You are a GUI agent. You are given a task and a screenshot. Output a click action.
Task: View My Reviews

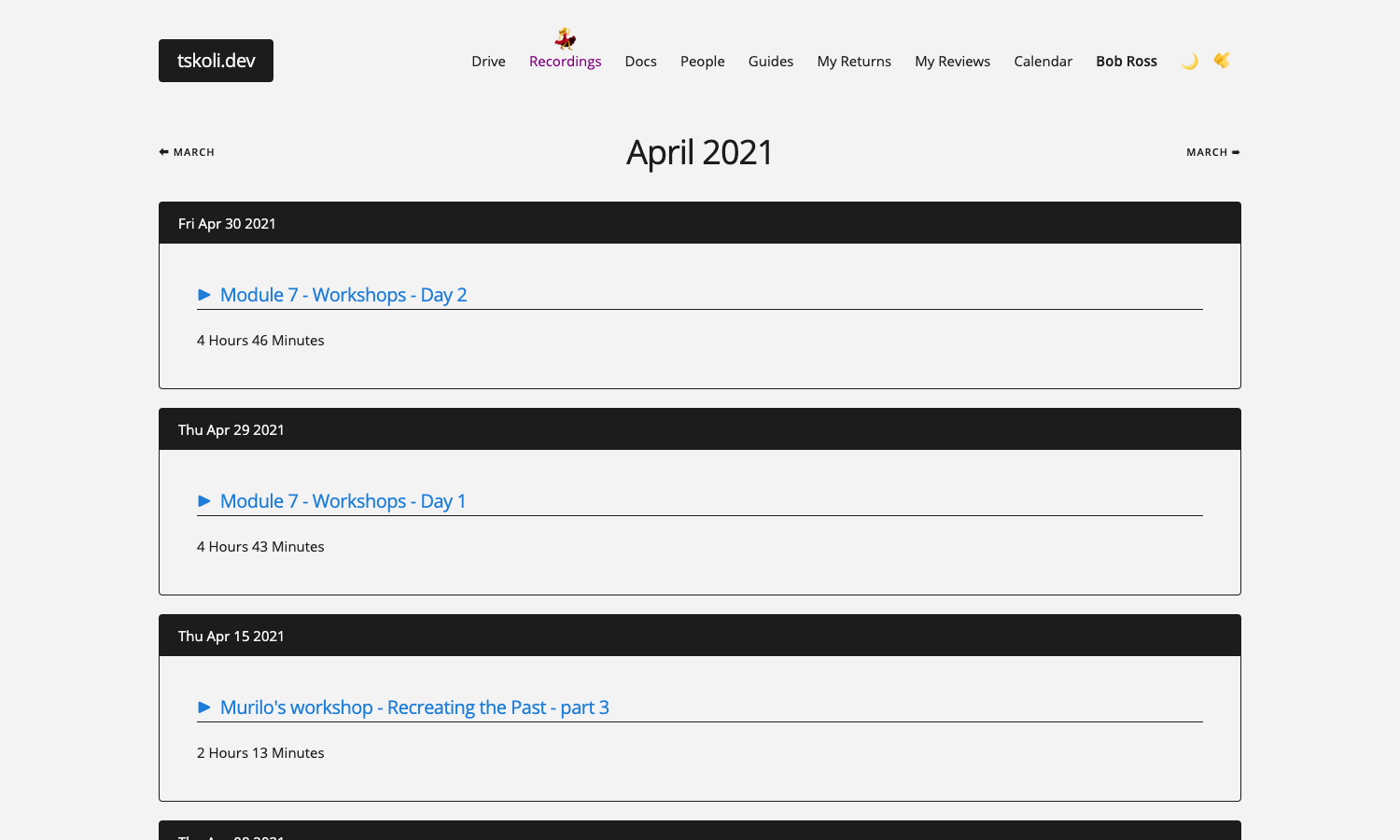point(952,62)
